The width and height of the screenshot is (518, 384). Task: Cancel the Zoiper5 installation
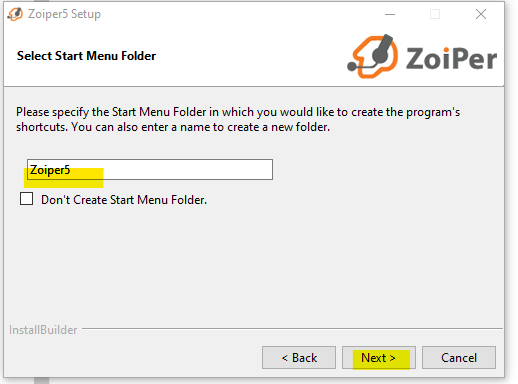(x=459, y=358)
